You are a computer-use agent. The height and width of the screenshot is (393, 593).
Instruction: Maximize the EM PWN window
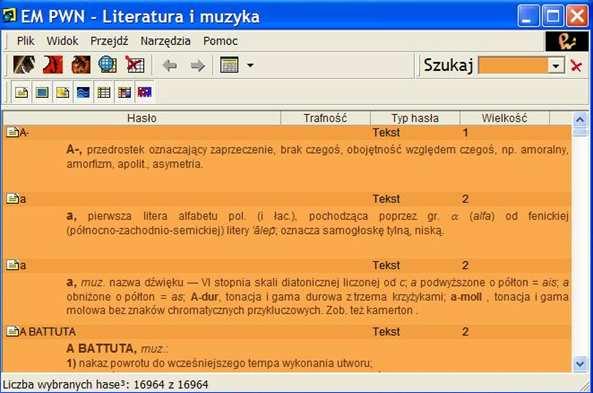[x=553, y=16]
